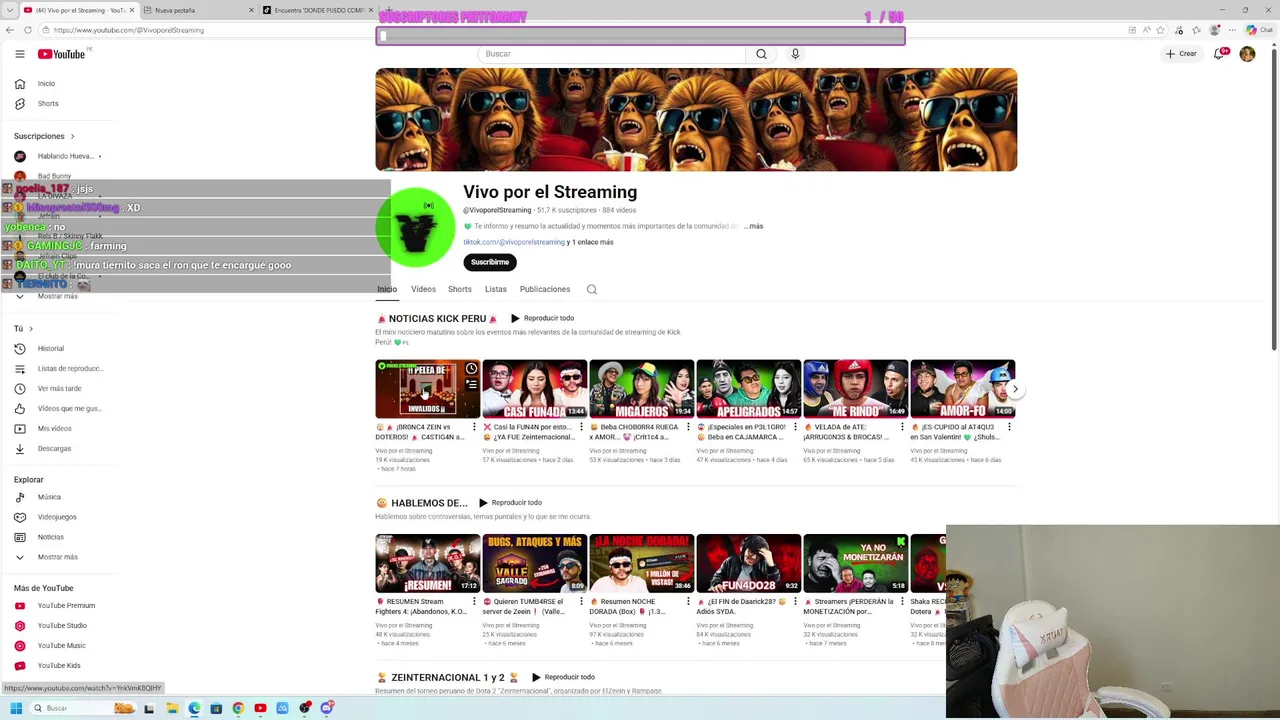Screen dimensions: 1280x720
Task: Open the notifications bell
Action: coord(1219,54)
